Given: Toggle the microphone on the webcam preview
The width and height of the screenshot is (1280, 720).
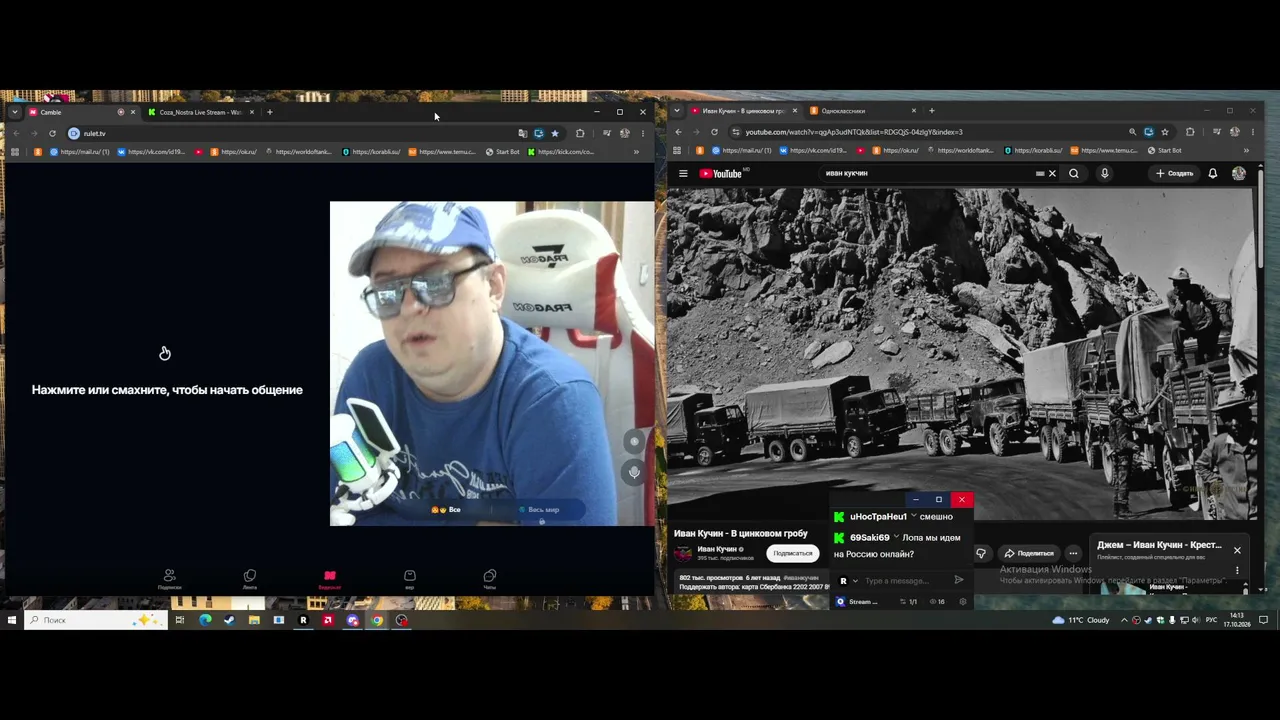Looking at the screenshot, I should coord(634,471).
